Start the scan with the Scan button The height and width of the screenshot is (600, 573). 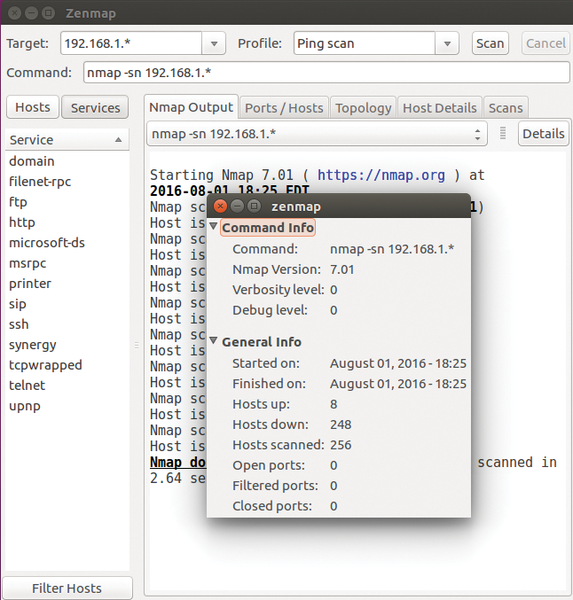[x=490, y=44]
